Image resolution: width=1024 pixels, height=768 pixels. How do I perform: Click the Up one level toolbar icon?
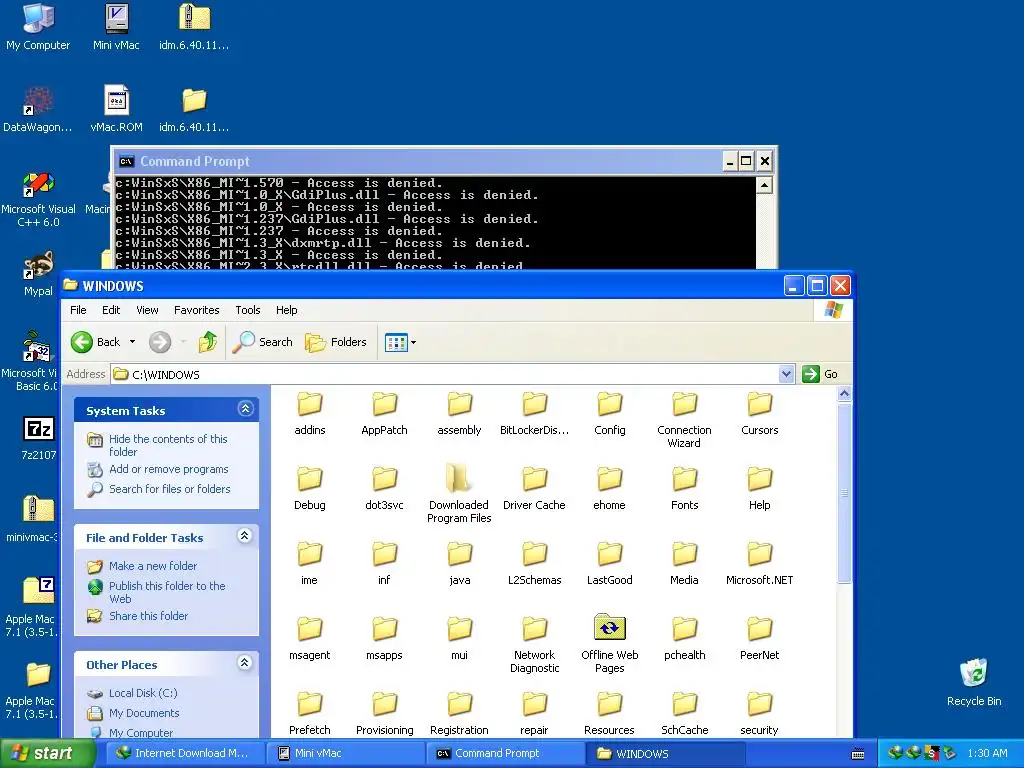point(208,342)
